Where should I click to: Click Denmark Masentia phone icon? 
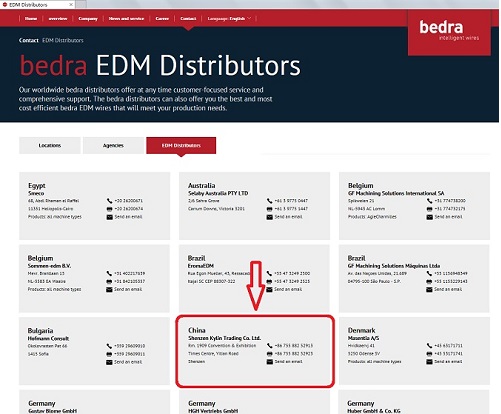click(429, 346)
